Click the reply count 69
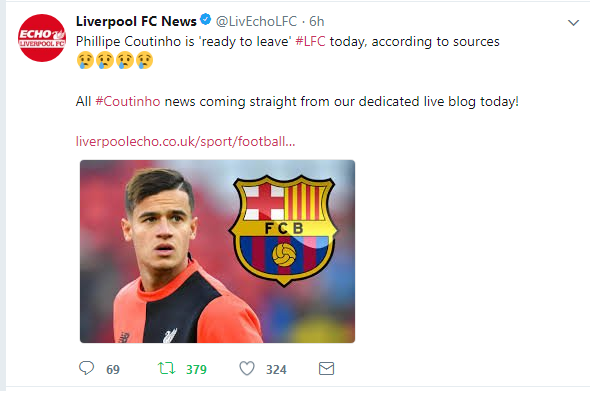This screenshot has width=590, height=411. click(x=113, y=370)
